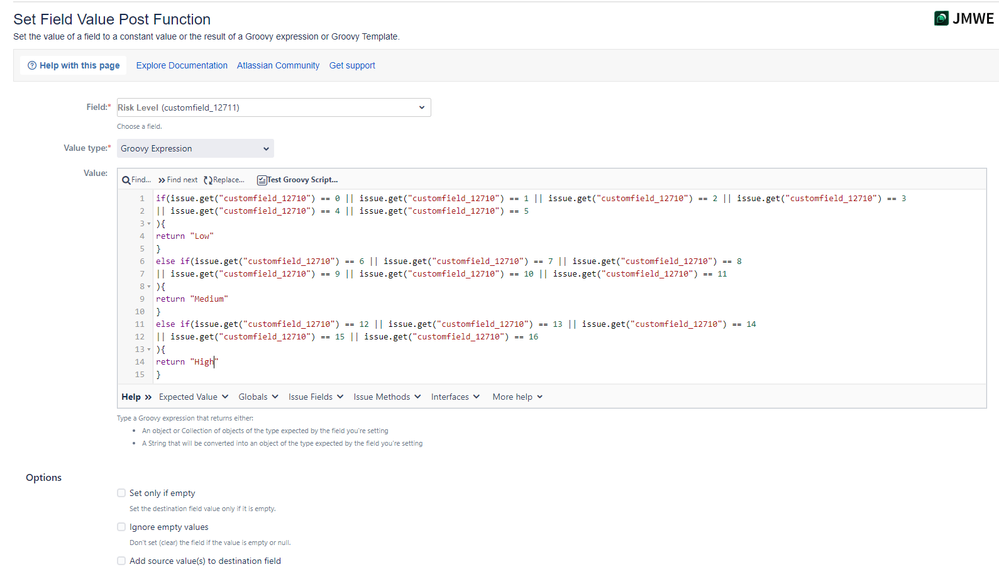Click the Find next arrows icon
Viewport: 999px width, 572px height.
tap(162, 180)
